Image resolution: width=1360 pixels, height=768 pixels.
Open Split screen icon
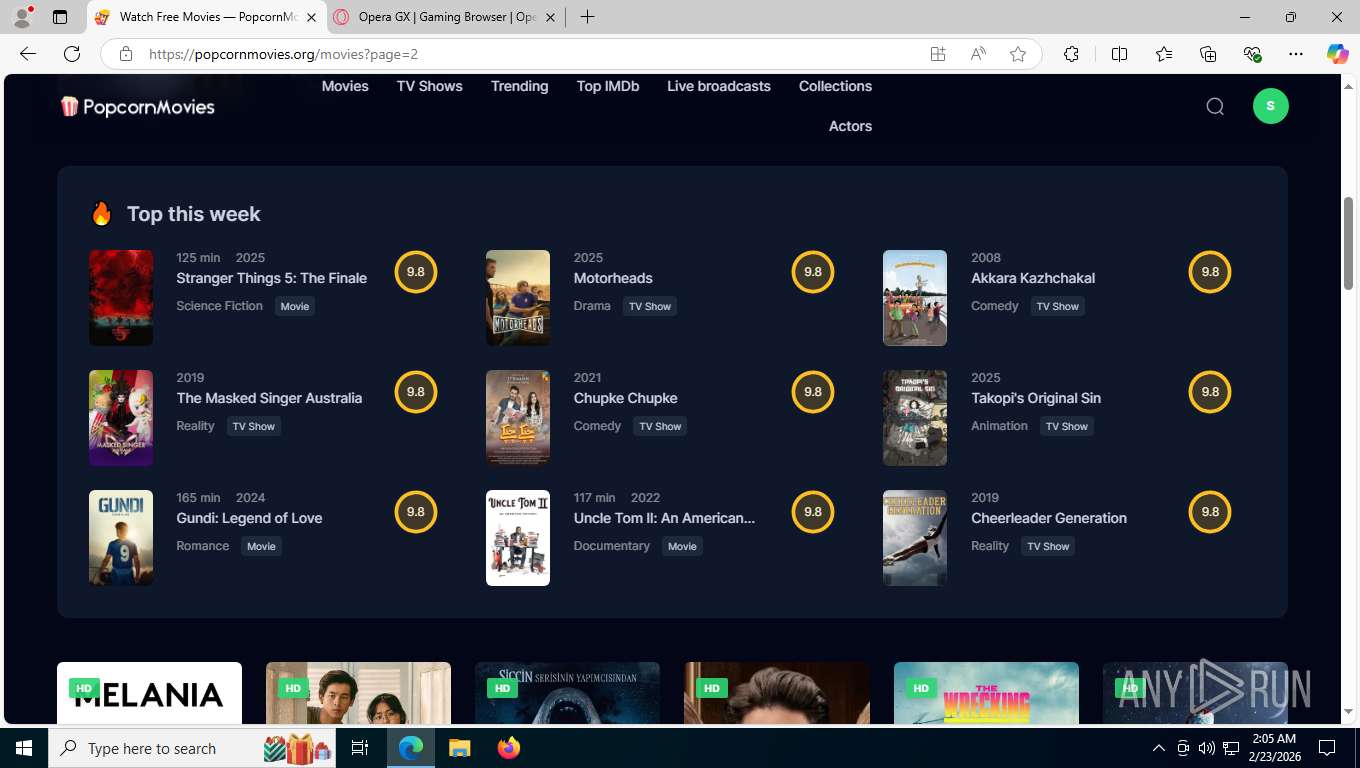pyautogui.click(x=1119, y=54)
